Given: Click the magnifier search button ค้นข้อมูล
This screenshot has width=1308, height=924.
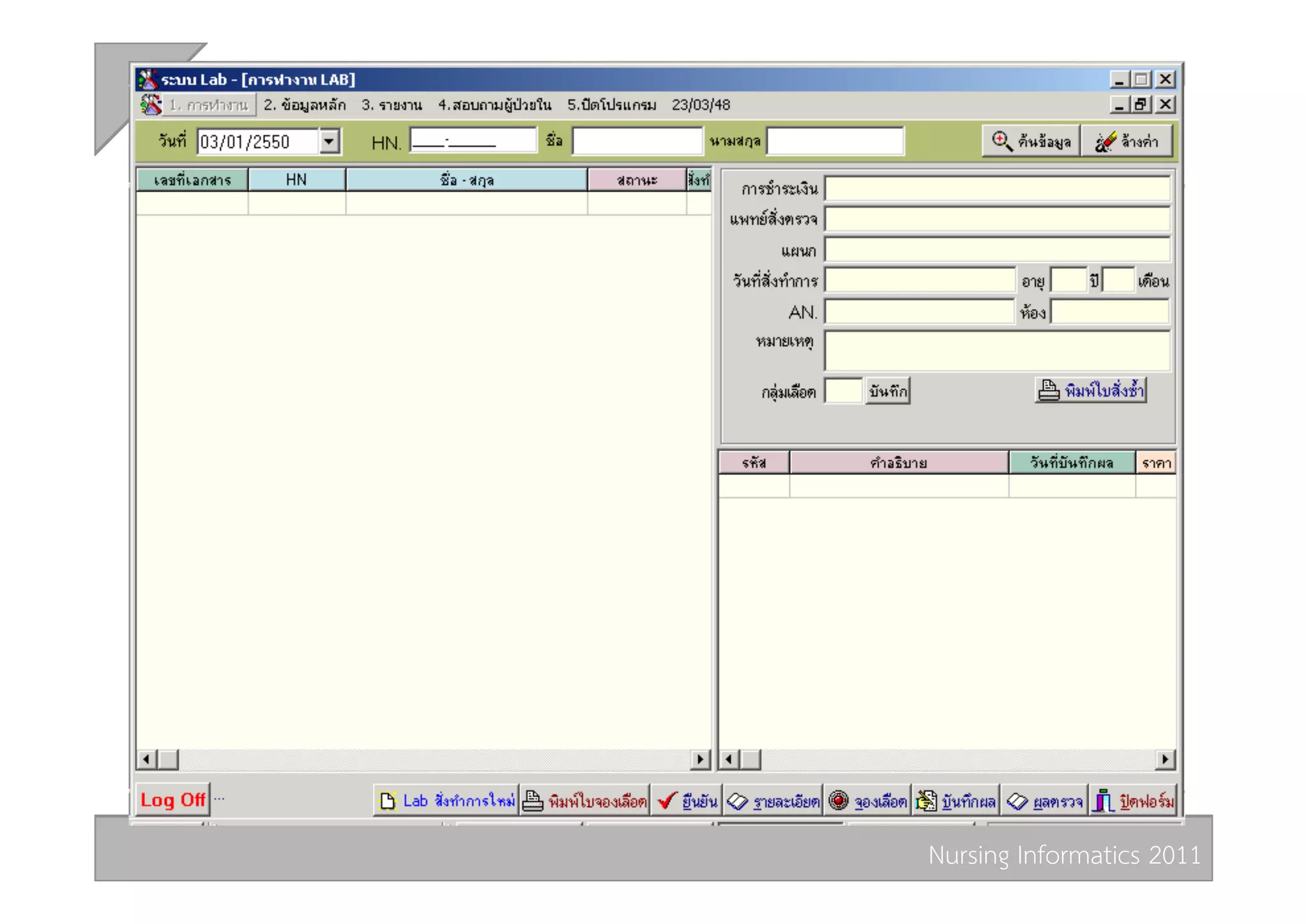Looking at the screenshot, I should coord(1031,141).
